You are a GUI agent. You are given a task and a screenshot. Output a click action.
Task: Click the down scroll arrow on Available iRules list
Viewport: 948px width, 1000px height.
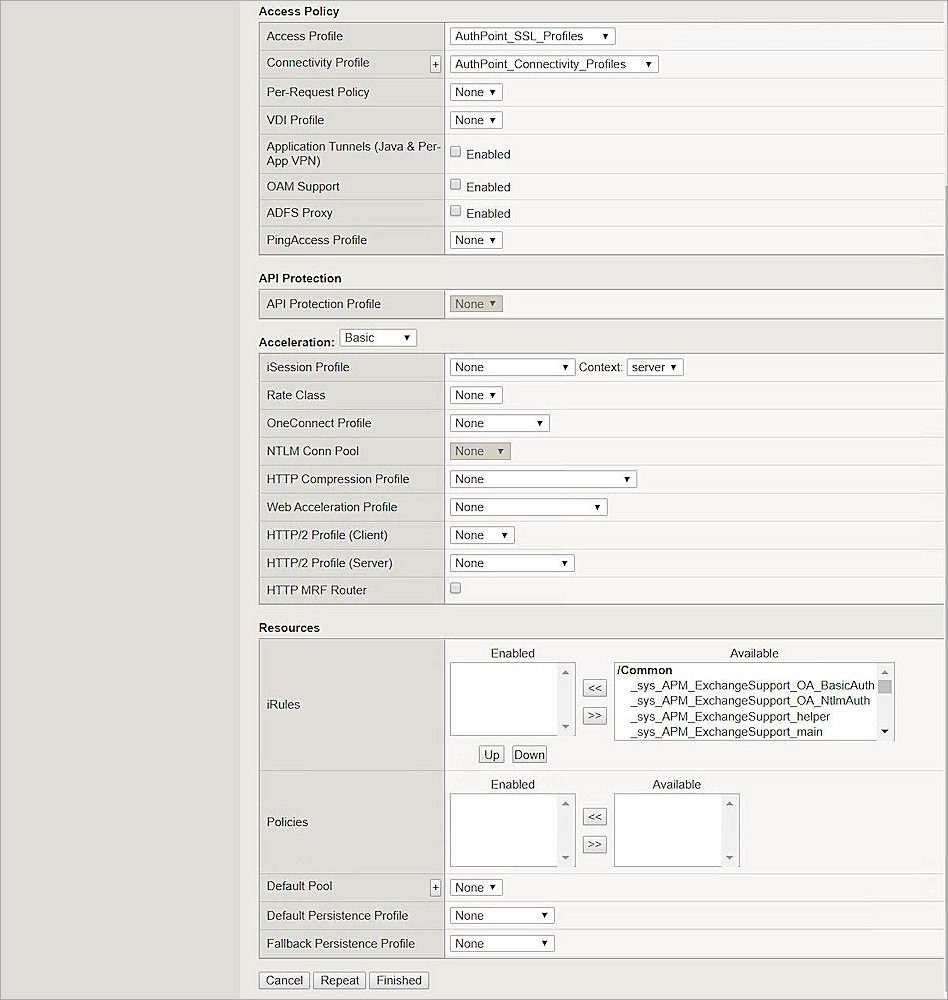(884, 732)
